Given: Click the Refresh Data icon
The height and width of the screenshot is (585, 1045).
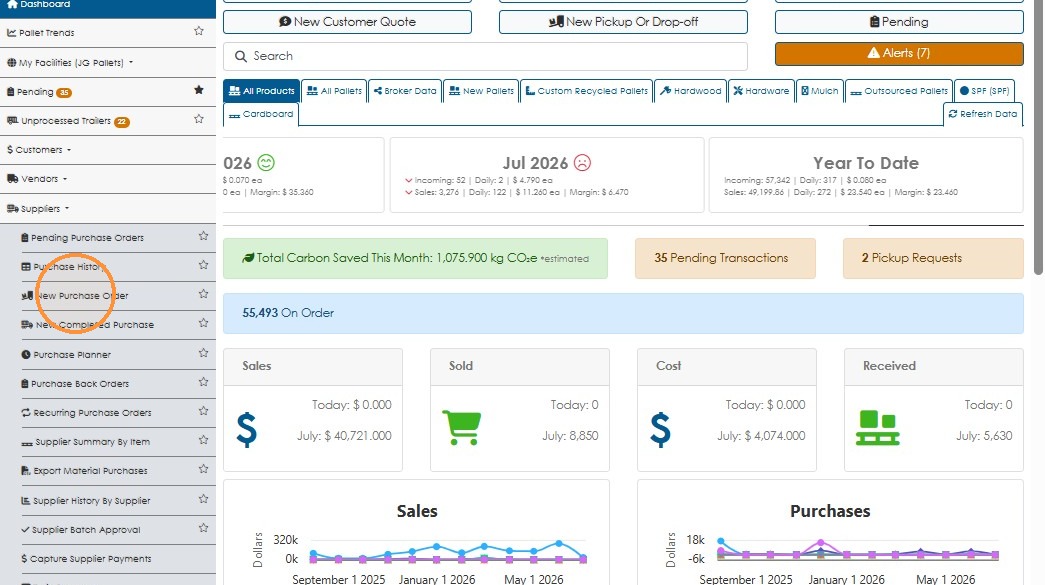Looking at the screenshot, I should click(x=953, y=114).
